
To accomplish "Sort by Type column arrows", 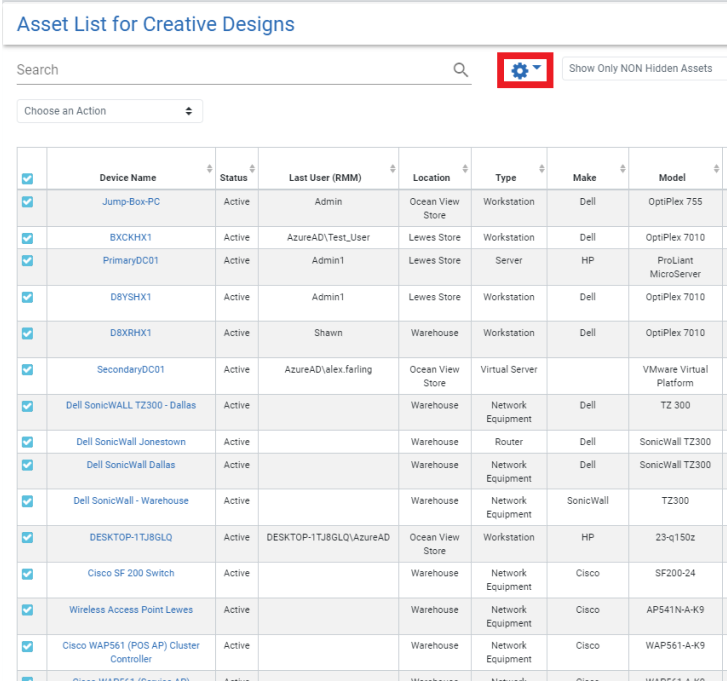I will coord(542,168).
